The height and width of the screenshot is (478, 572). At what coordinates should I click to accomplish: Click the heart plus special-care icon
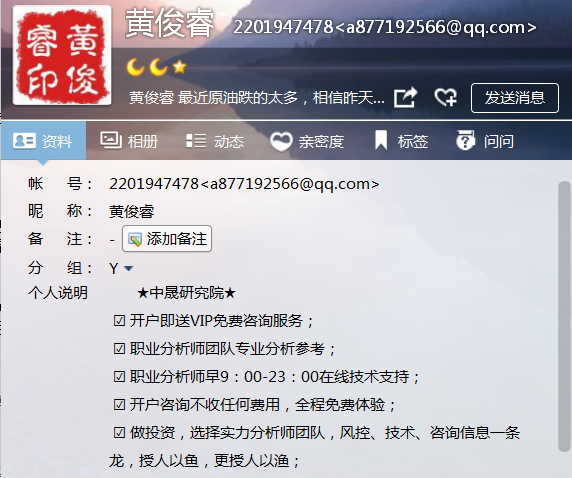pyautogui.click(x=445, y=97)
